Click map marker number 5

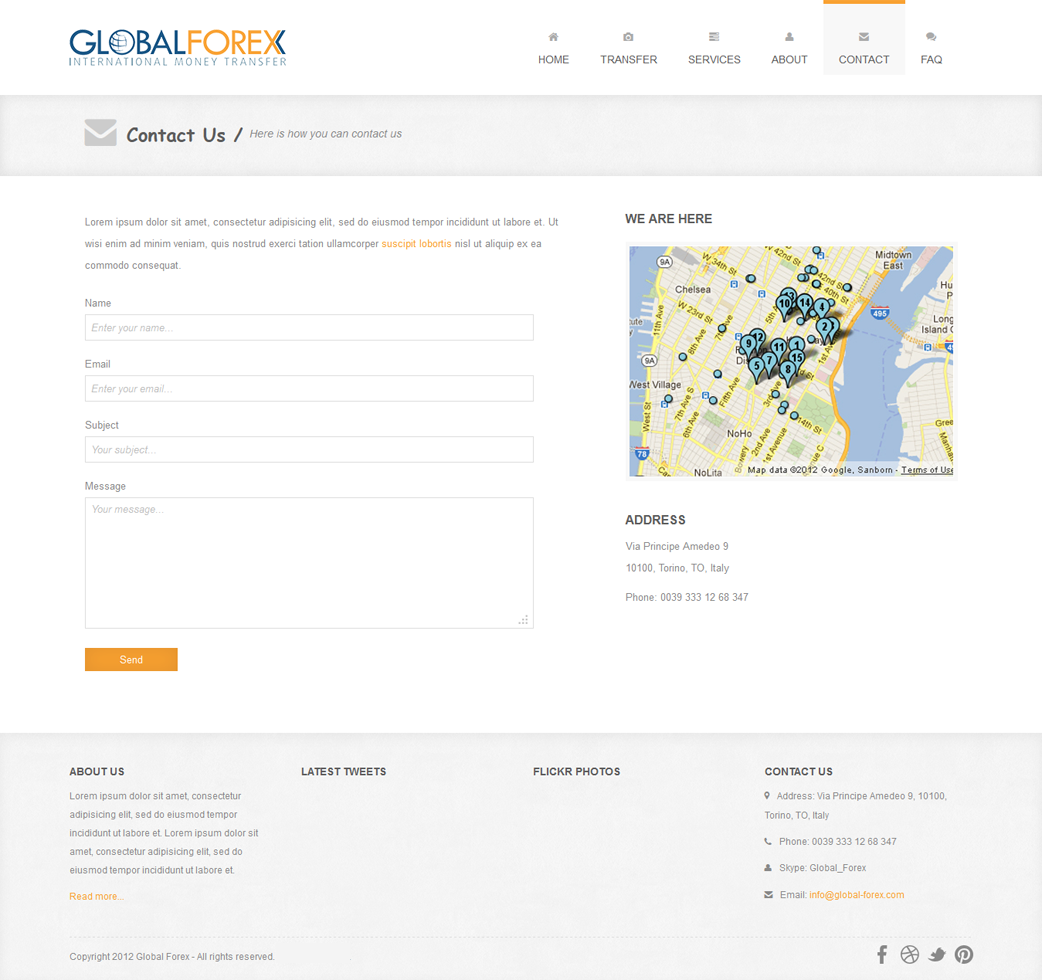(x=756, y=368)
